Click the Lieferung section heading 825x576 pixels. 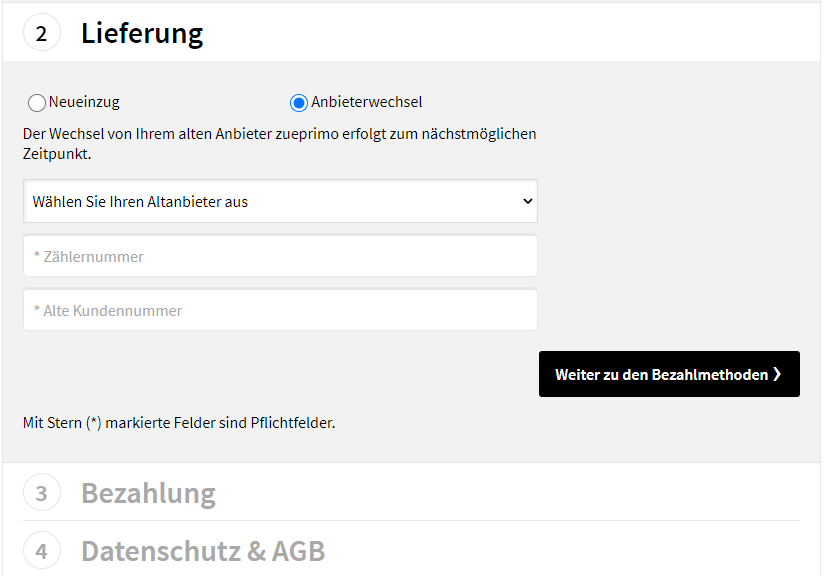142,33
